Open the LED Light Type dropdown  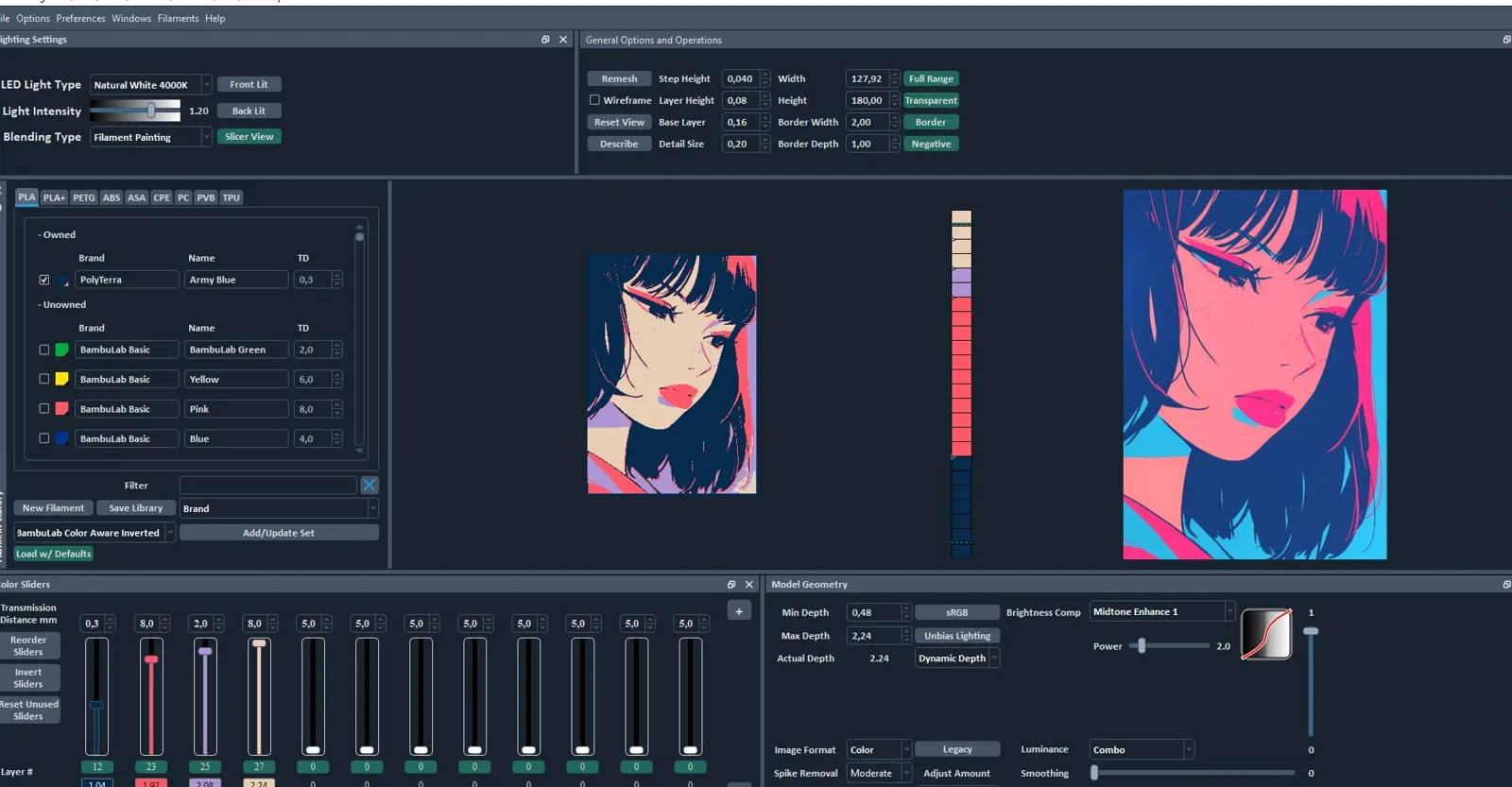pyautogui.click(x=150, y=85)
